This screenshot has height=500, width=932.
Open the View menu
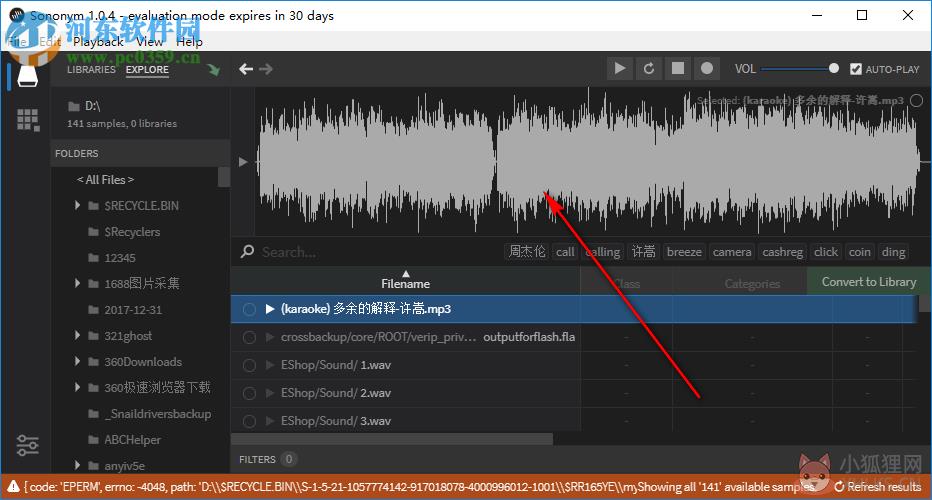149,42
